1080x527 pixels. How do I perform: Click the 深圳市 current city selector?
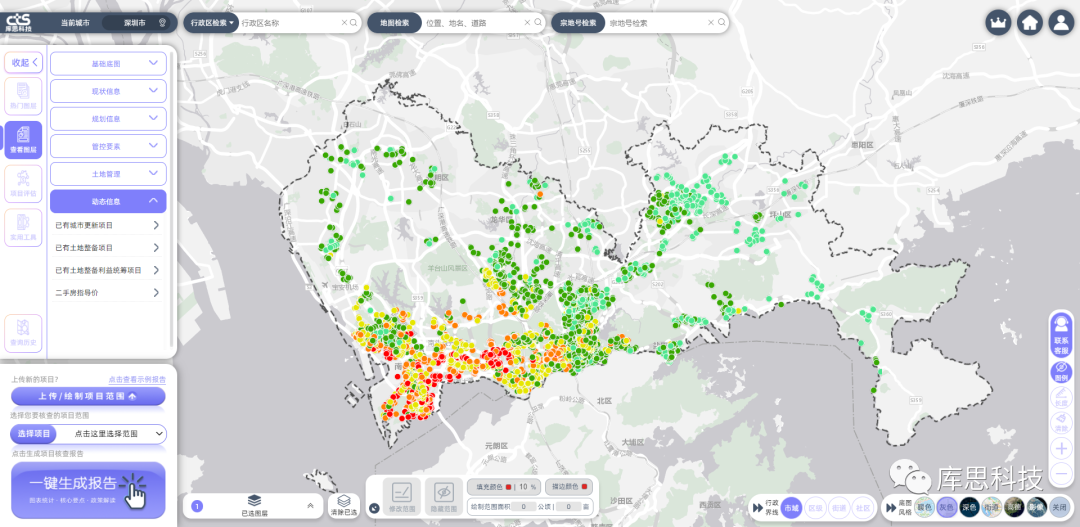point(136,23)
